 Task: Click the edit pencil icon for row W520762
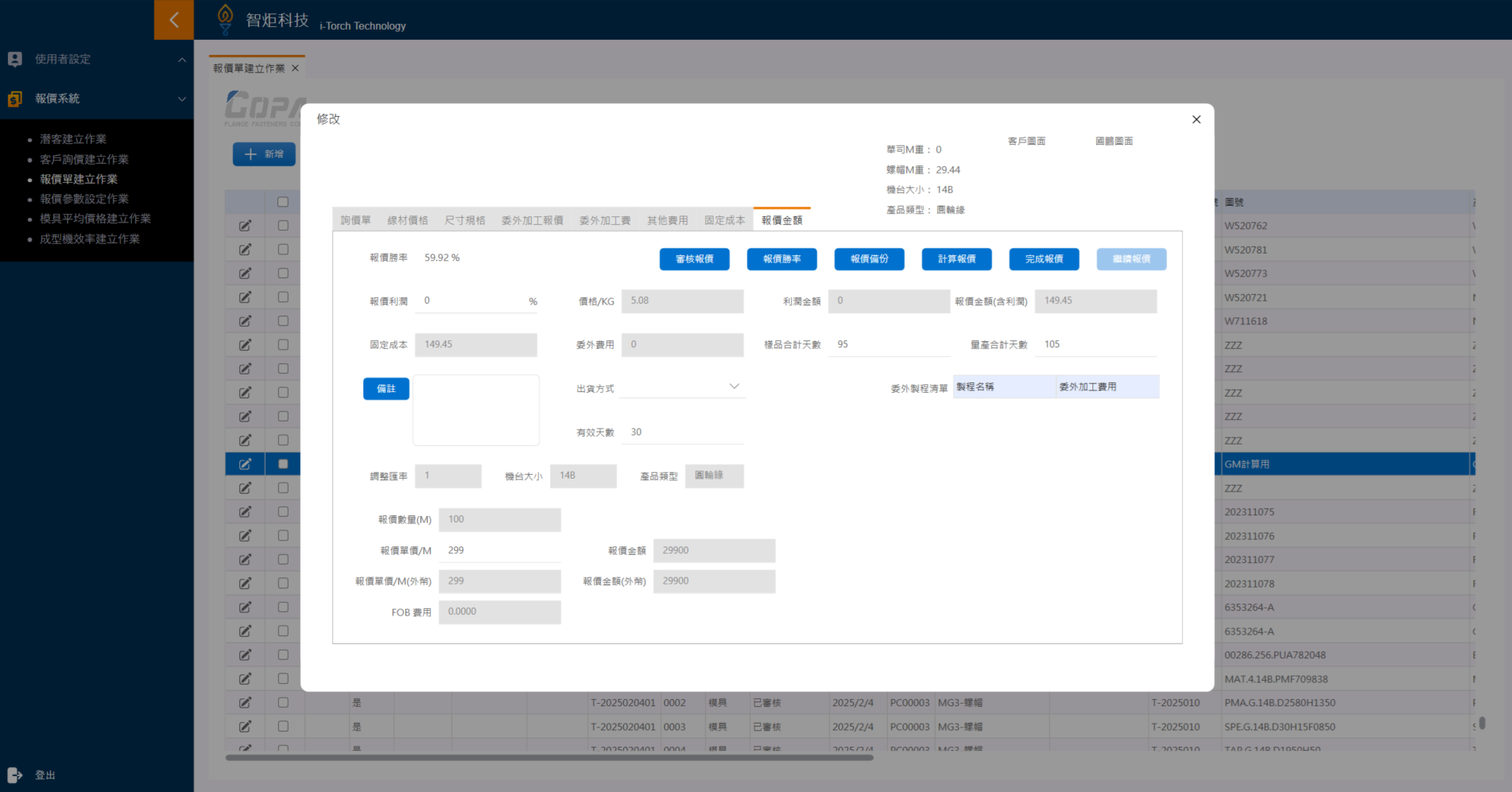coord(245,226)
